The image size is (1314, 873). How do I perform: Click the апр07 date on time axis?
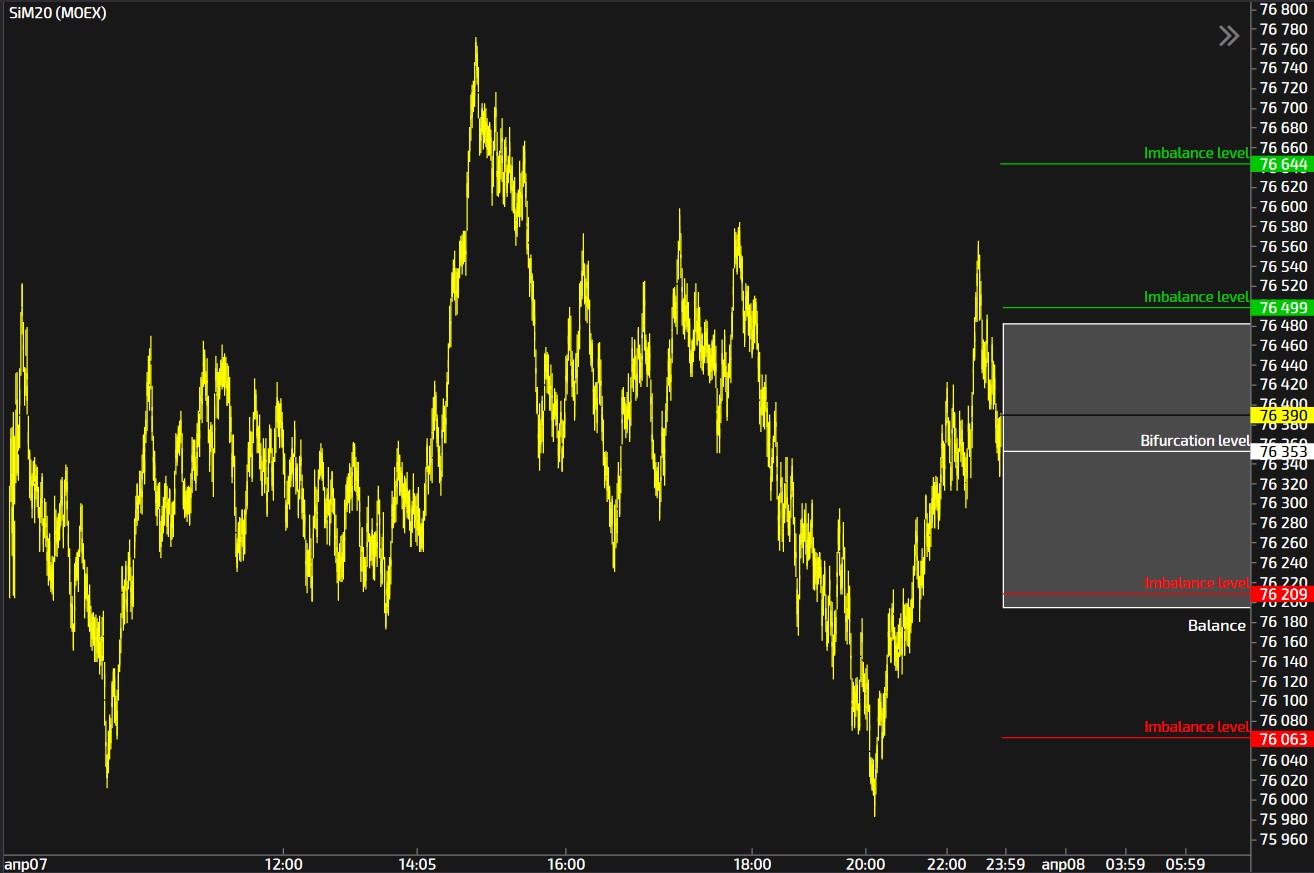pos(22,863)
